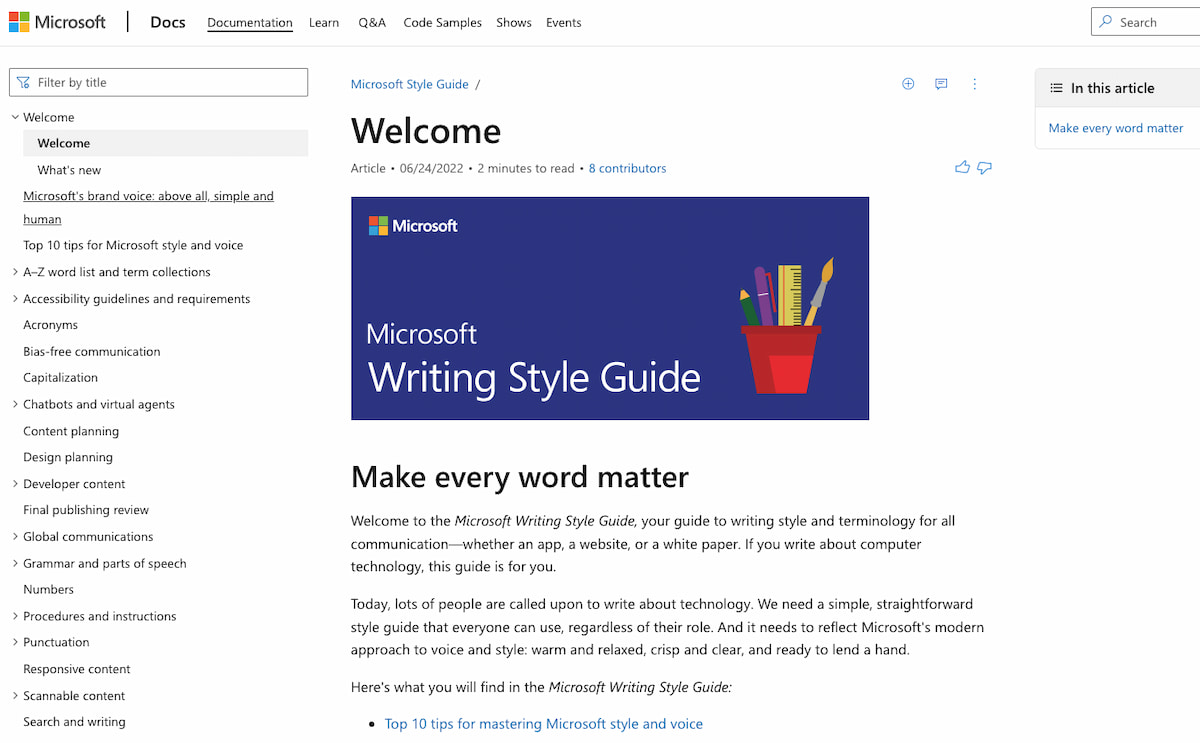Image resolution: width=1200 pixels, height=743 pixels.
Task: Click the plus circle icon above the article
Action: pyautogui.click(x=908, y=84)
